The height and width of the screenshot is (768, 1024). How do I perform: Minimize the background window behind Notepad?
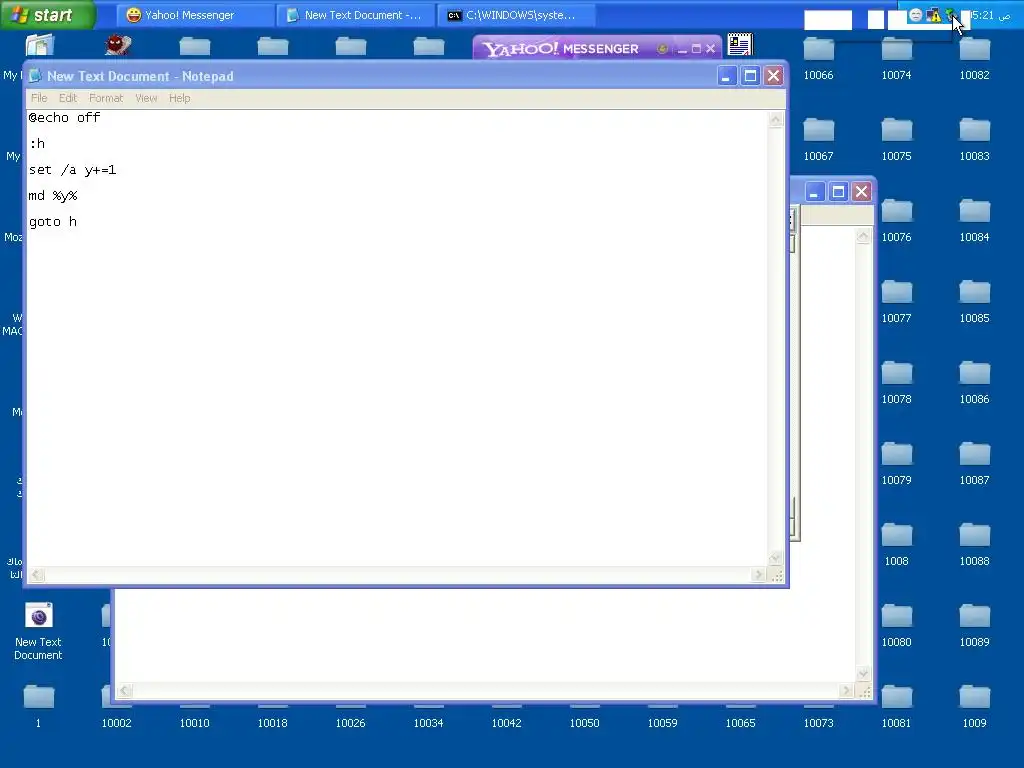(814, 191)
